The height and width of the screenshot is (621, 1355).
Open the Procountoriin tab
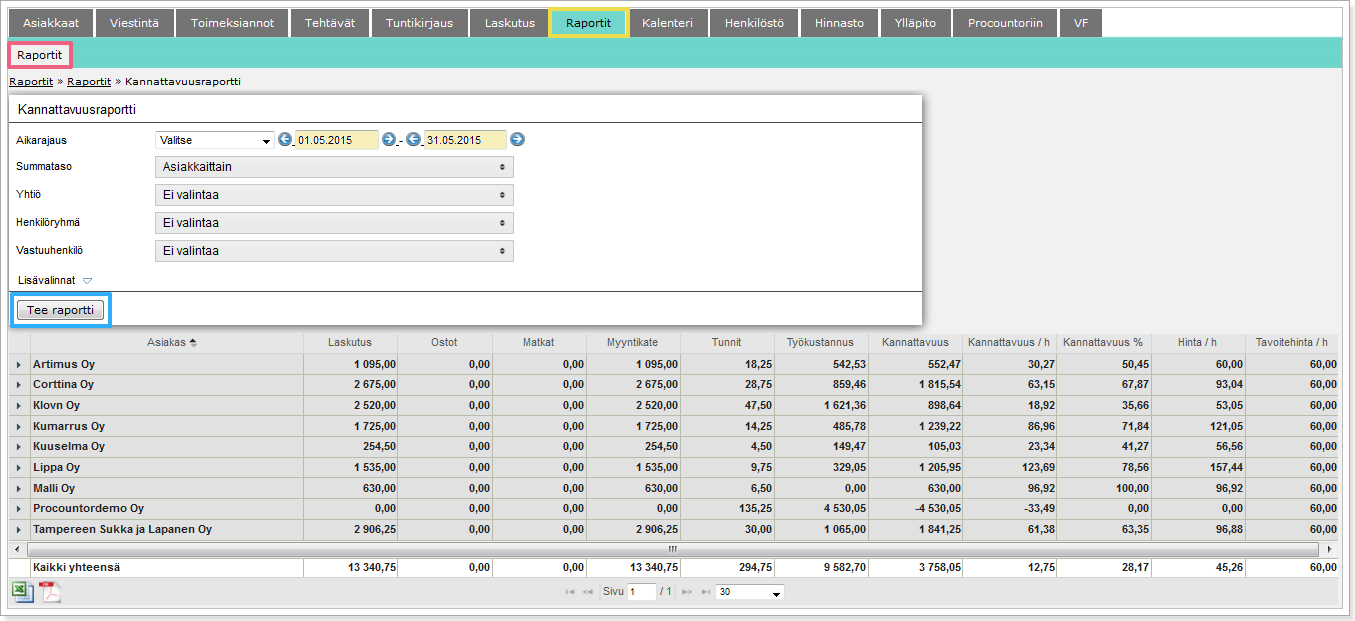[1005, 23]
